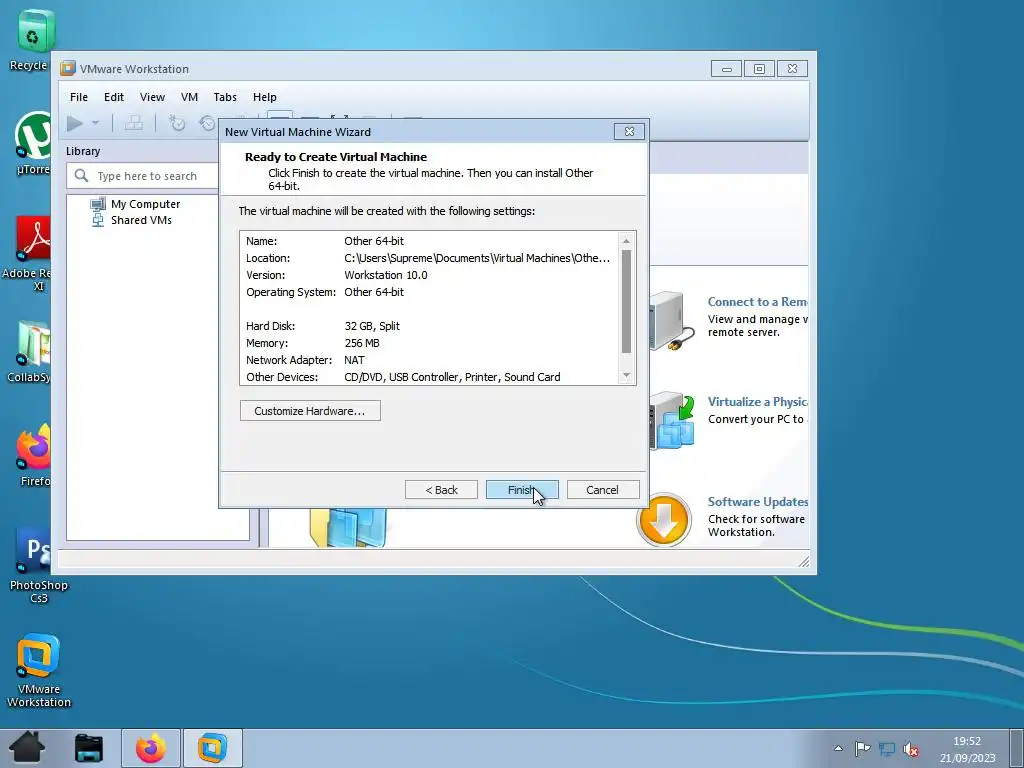Click the Back button in the wizard
The width and height of the screenshot is (1024, 768).
(x=441, y=490)
